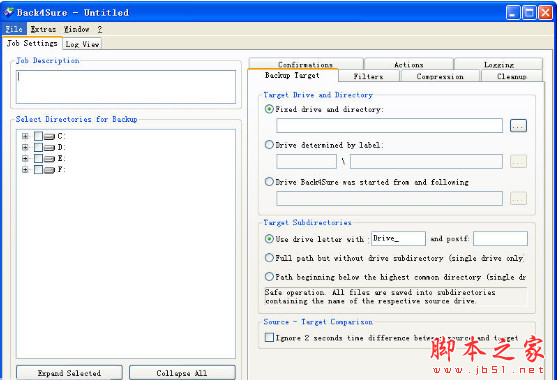This screenshot has width=557, height=381.
Task: Open the Extras menu
Action: coord(43,29)
